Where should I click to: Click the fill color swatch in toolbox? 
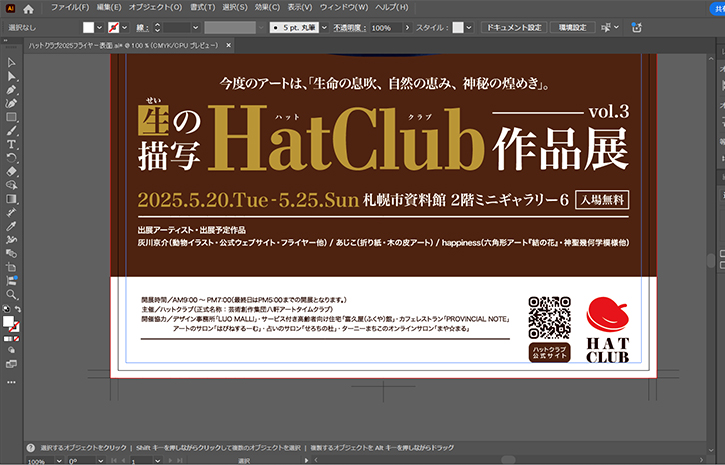tap(9, 322)
